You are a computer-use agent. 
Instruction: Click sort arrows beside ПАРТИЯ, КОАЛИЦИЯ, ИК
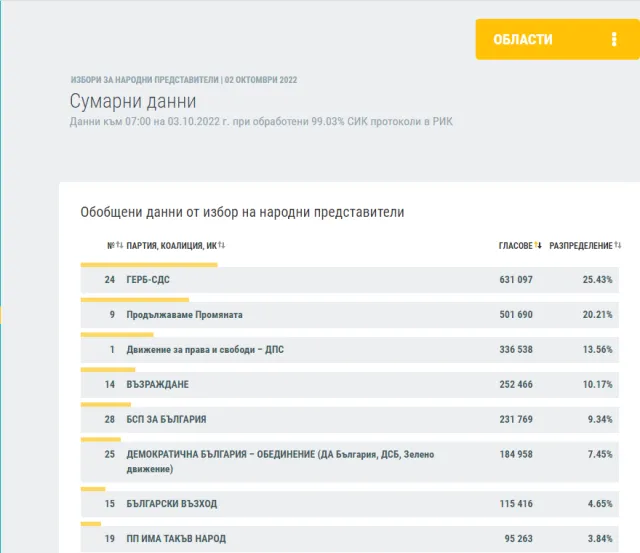(x=222, y=245)
